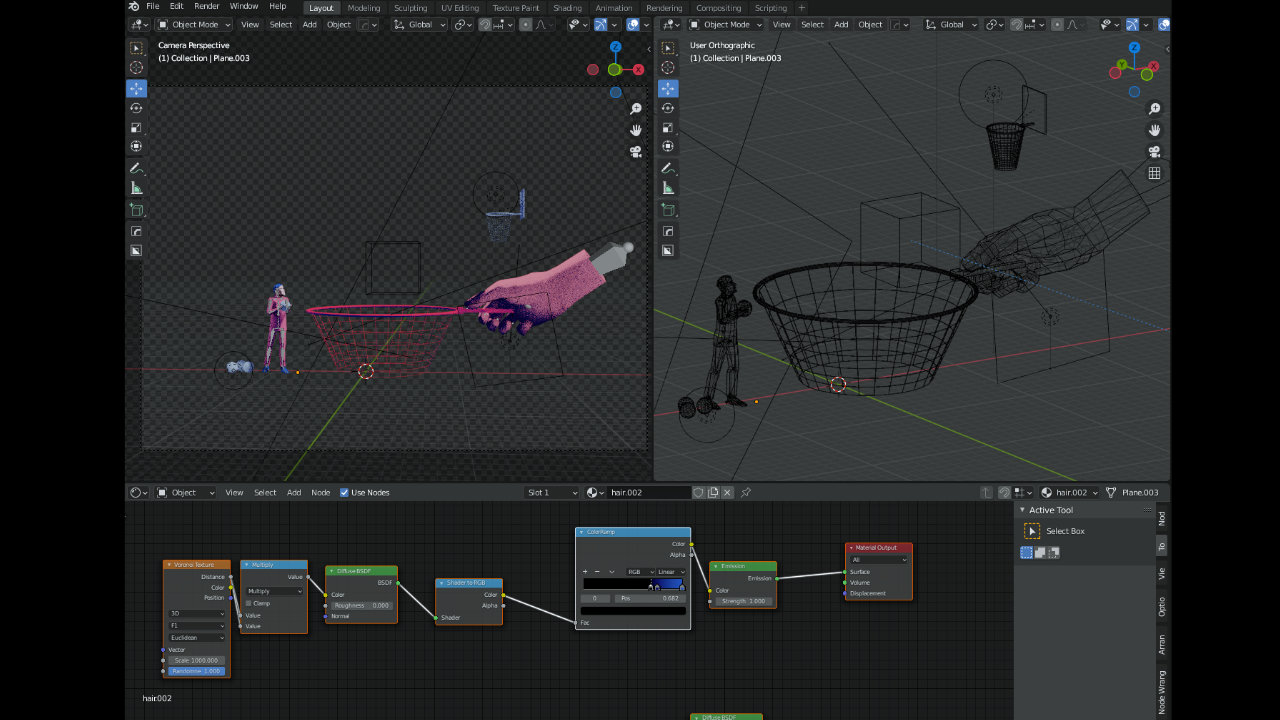Switch perspective/orthographic grid icon in right viewport
The height and width of the screenshot is (720, 1280).
pos(1154,173)
